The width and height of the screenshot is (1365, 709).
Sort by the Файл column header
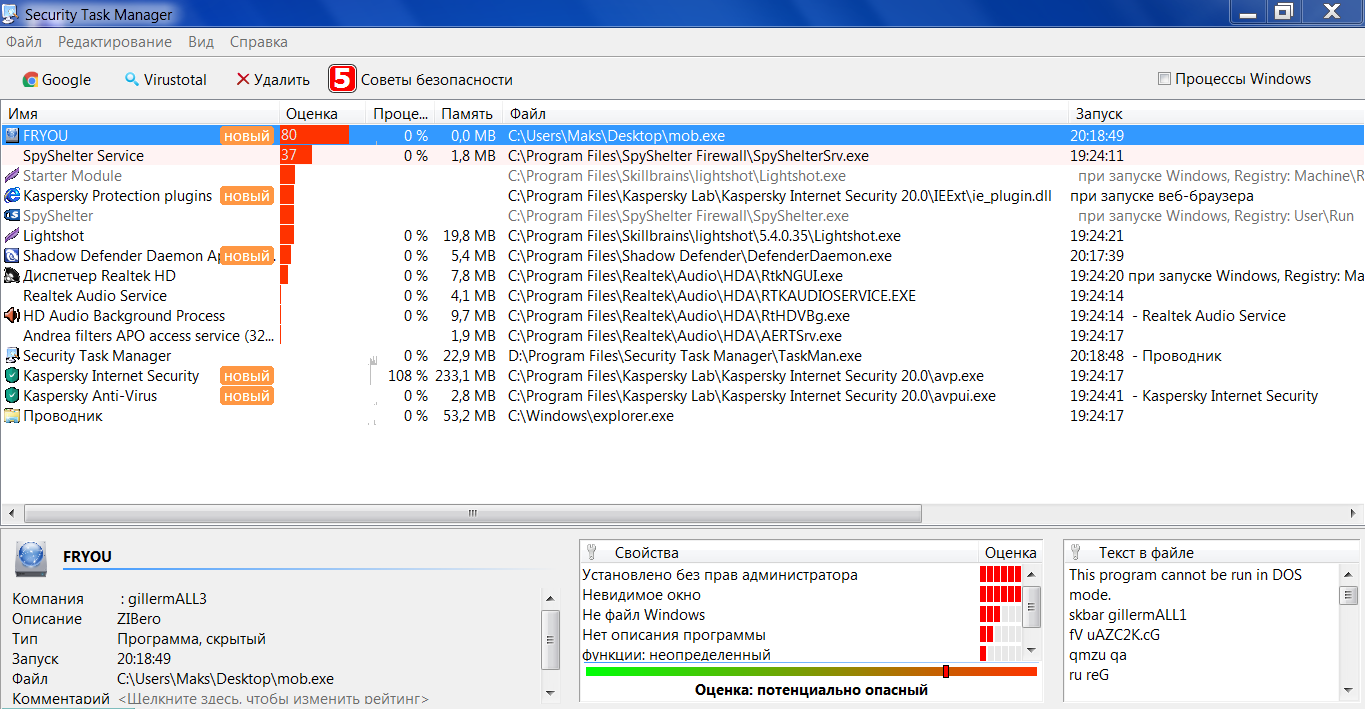[784, 114]
